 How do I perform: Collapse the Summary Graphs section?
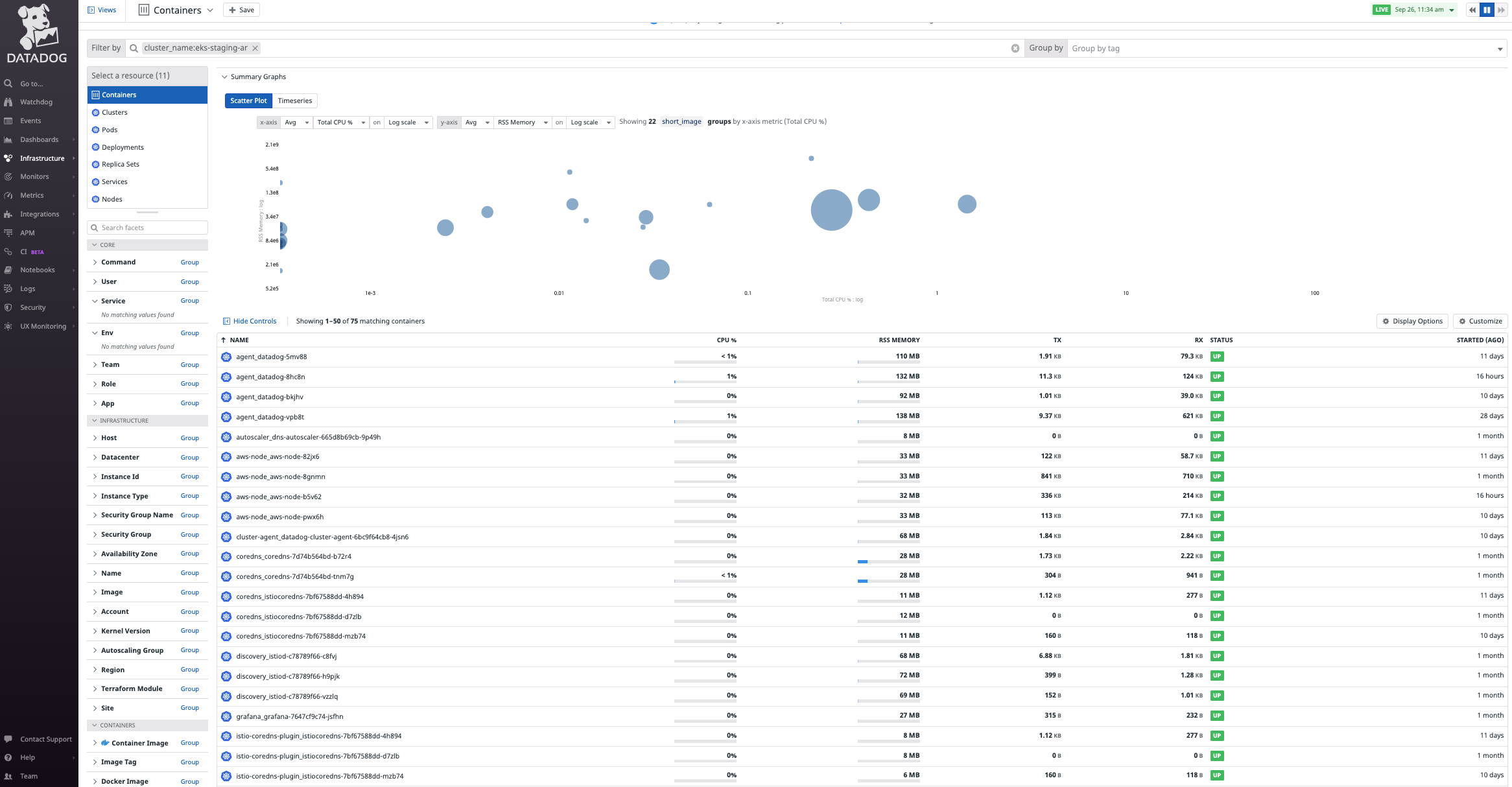point(225,76)
